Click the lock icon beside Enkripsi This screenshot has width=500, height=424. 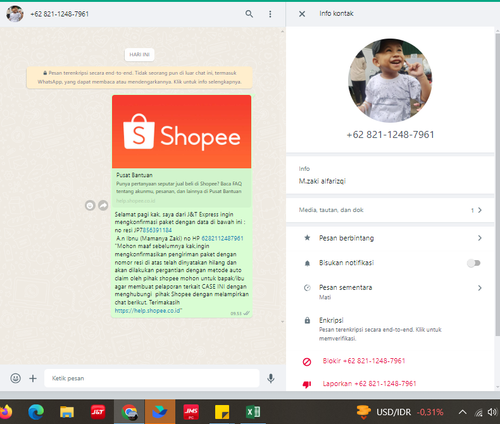pos(307,321)
